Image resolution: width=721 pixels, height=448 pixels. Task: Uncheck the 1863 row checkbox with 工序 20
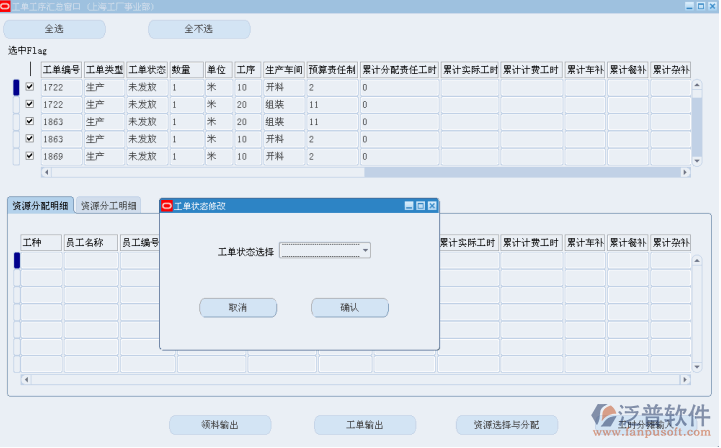29,121
